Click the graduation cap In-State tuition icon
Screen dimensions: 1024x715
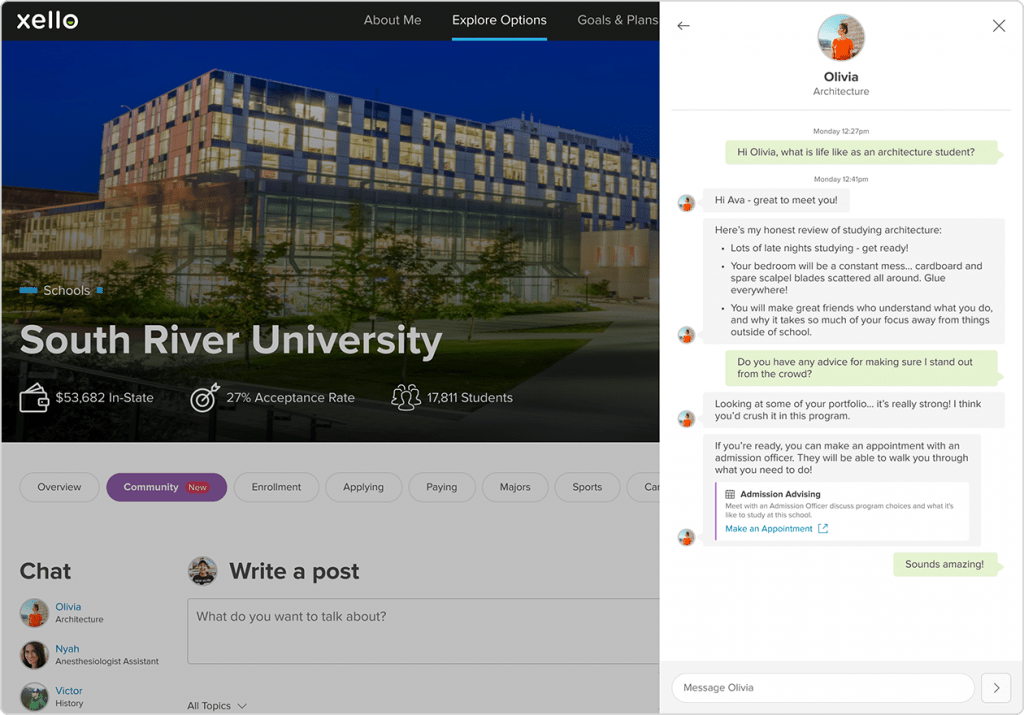pyautogui.click(x=33, y=397)
